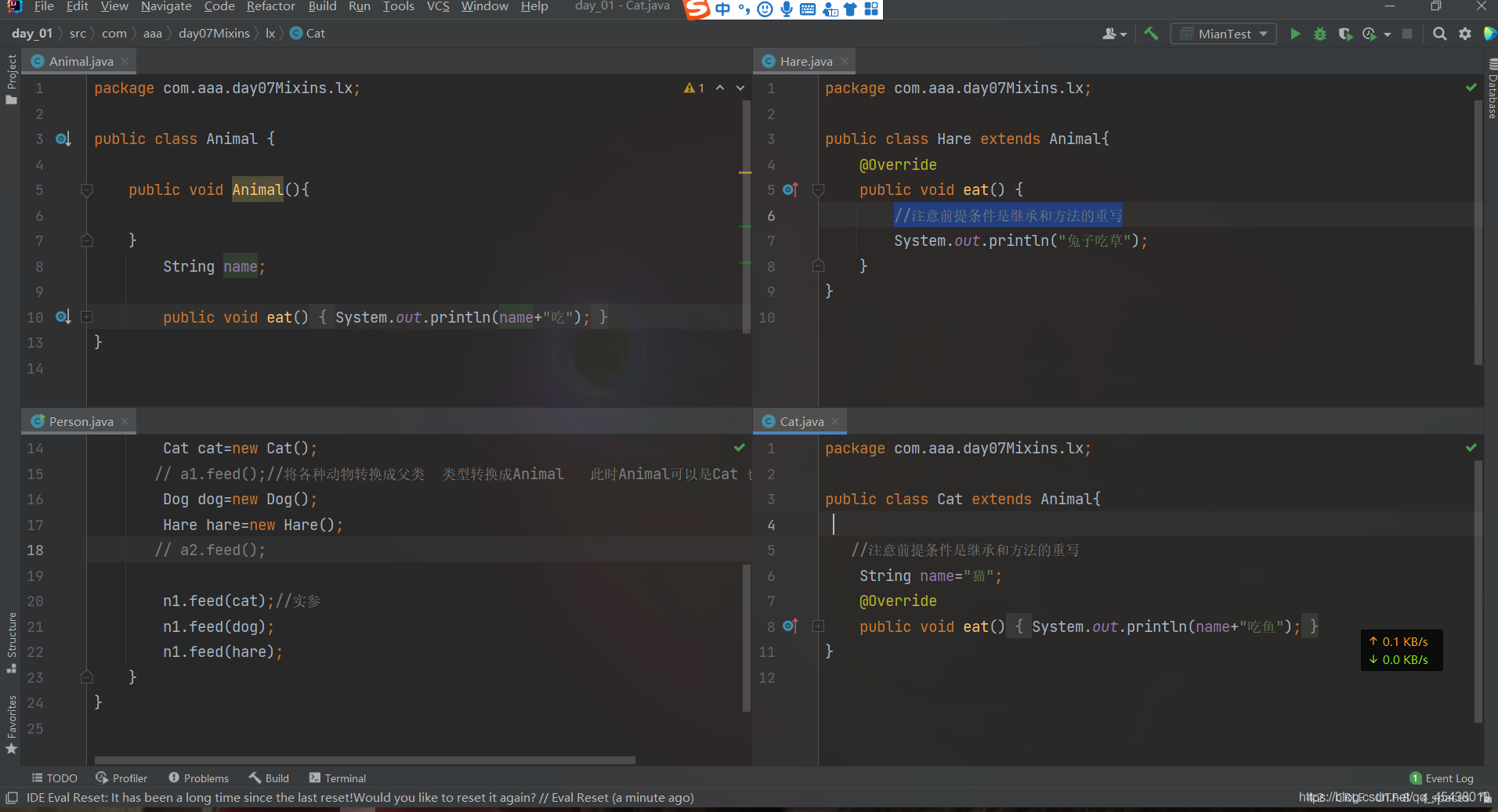Click day07Mixins breadcrumb
The height and width of the screenshot is (812, 1498).
click(214, 34)
